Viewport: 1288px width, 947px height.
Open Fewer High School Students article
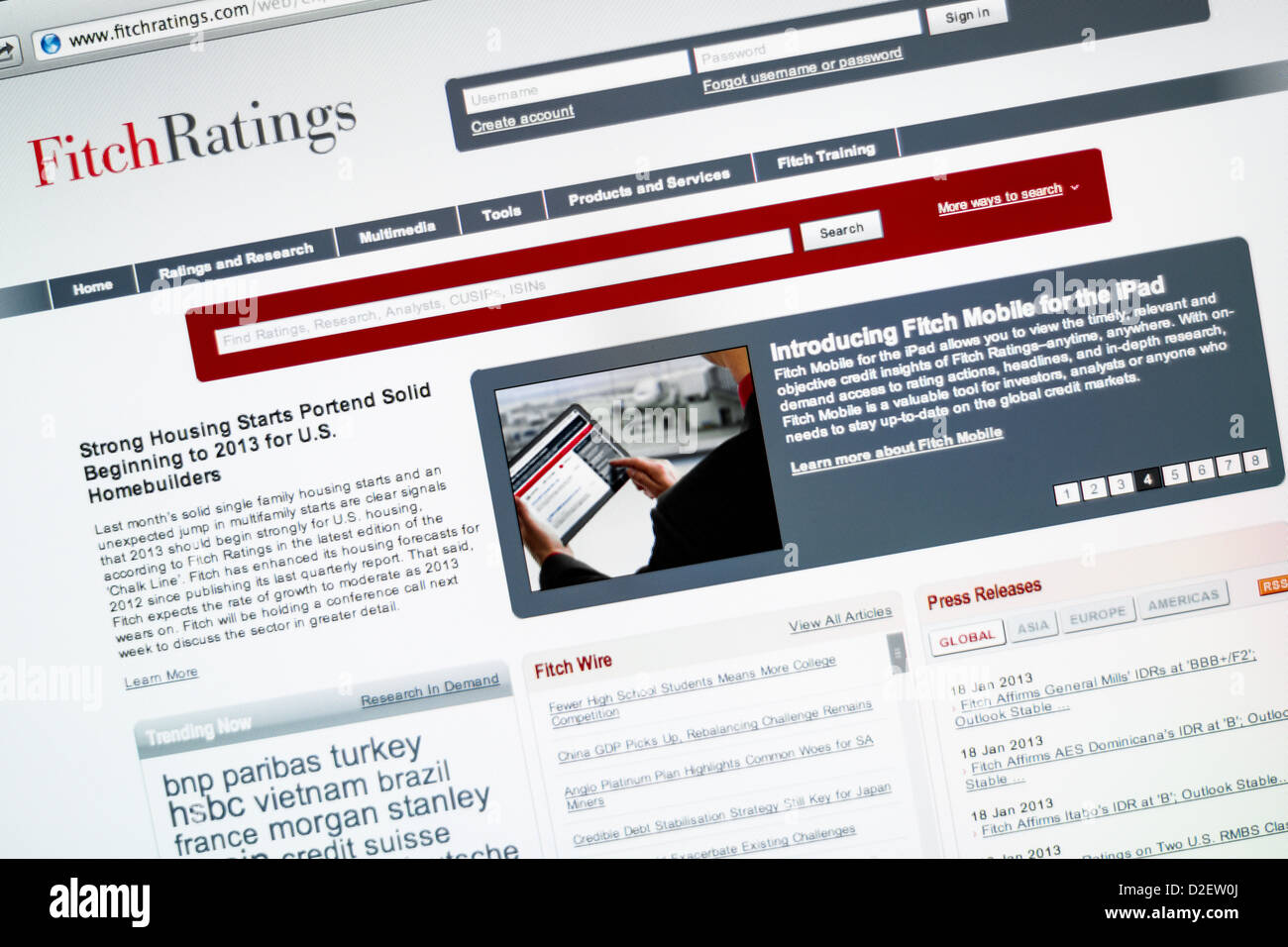pyautogui.click(x=694, y=691)
